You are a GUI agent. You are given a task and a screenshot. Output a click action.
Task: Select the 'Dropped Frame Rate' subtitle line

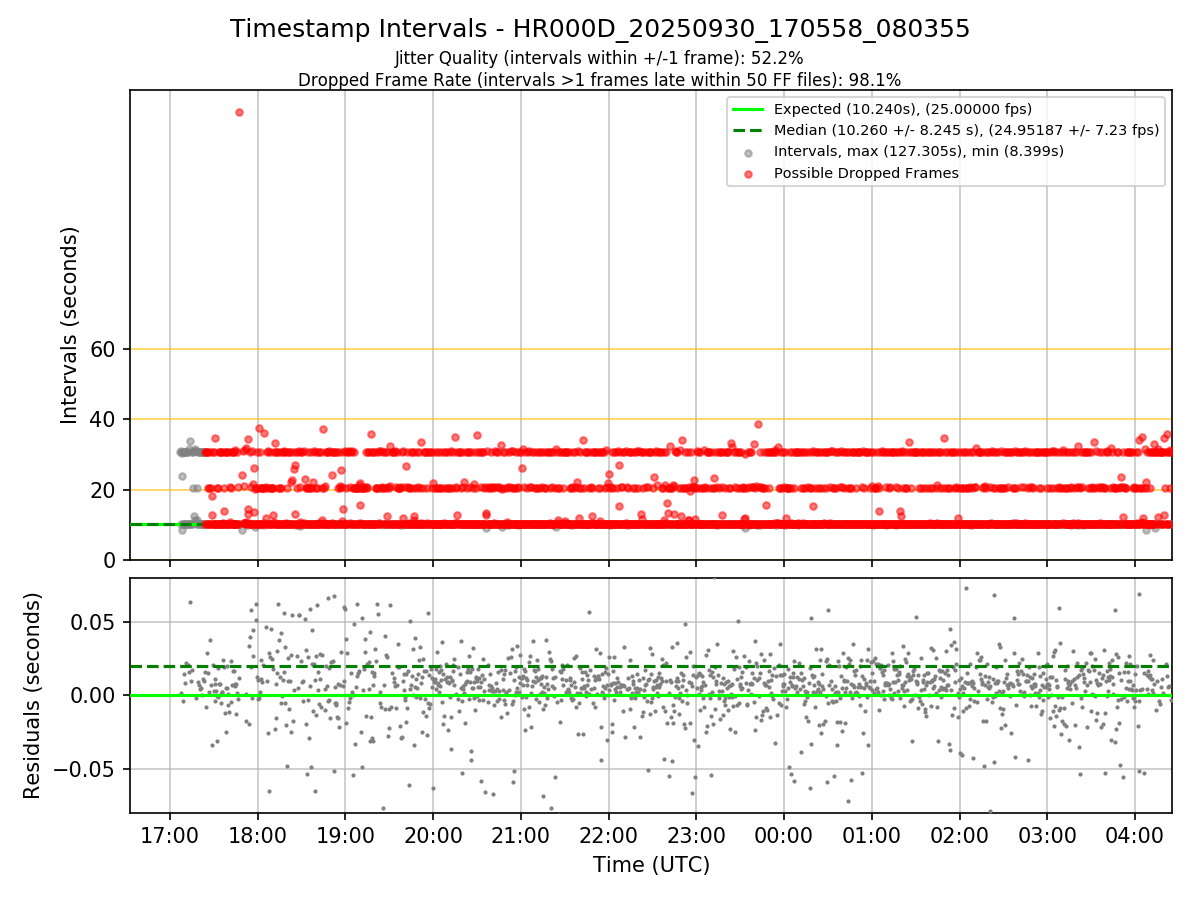[600, 80]
